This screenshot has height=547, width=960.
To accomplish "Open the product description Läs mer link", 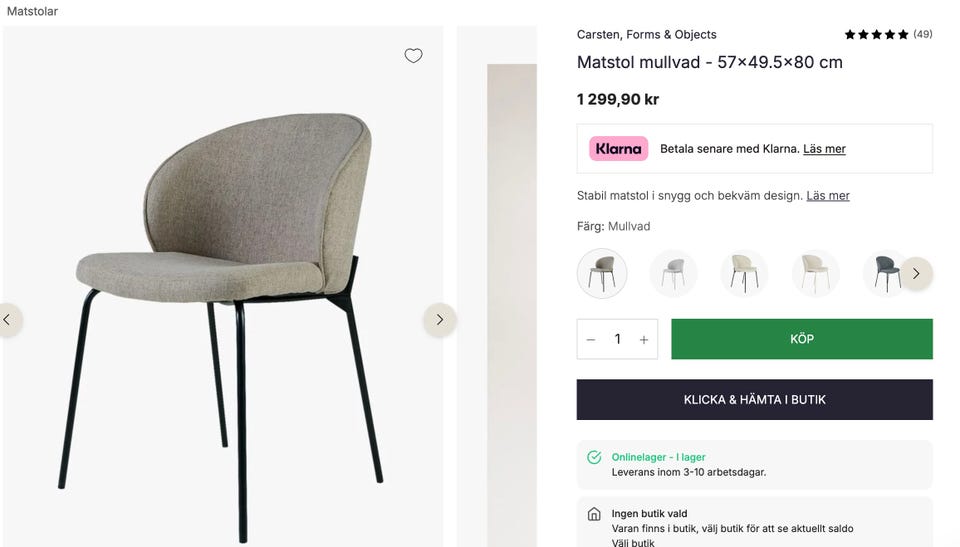I will [x=828, y=196].
